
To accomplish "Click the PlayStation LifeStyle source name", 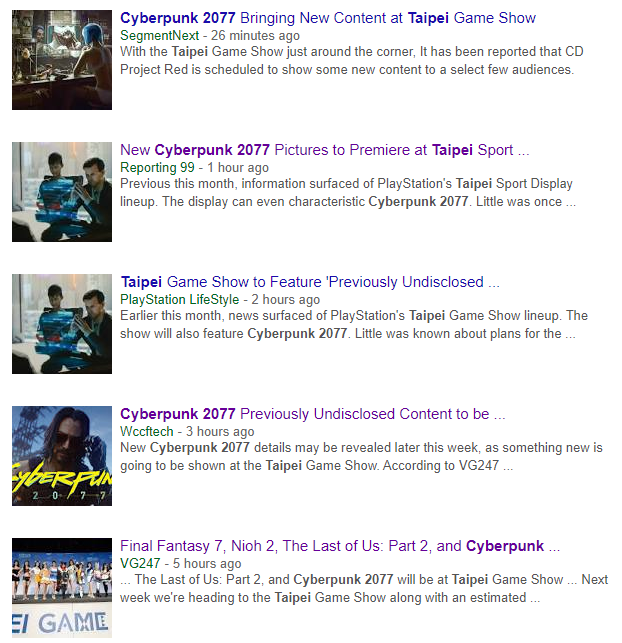I will [x=179, y=300].
